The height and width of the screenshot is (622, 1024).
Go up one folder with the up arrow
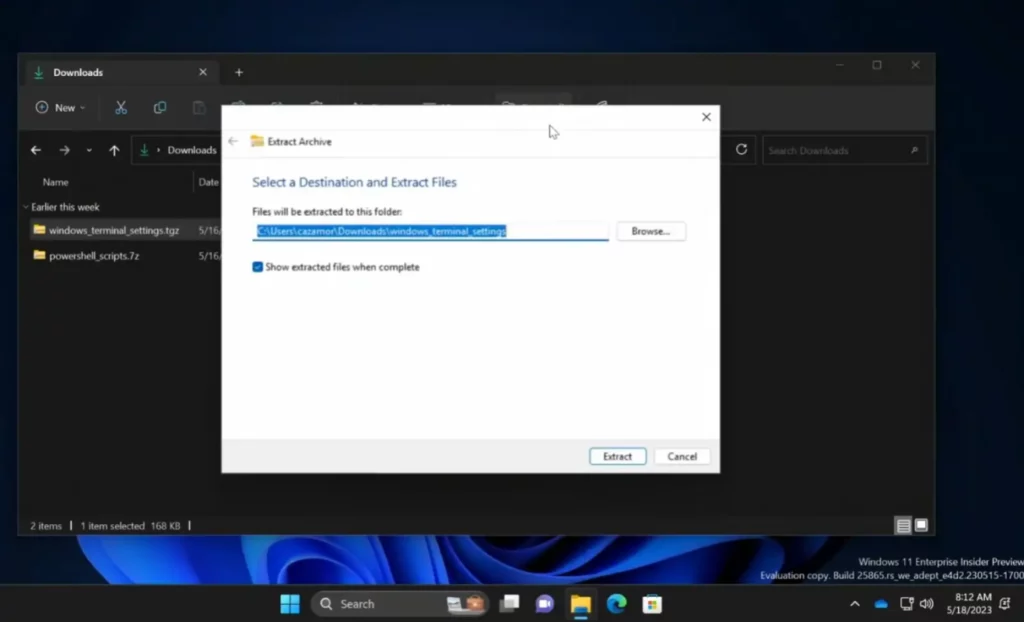click(115, 149)
